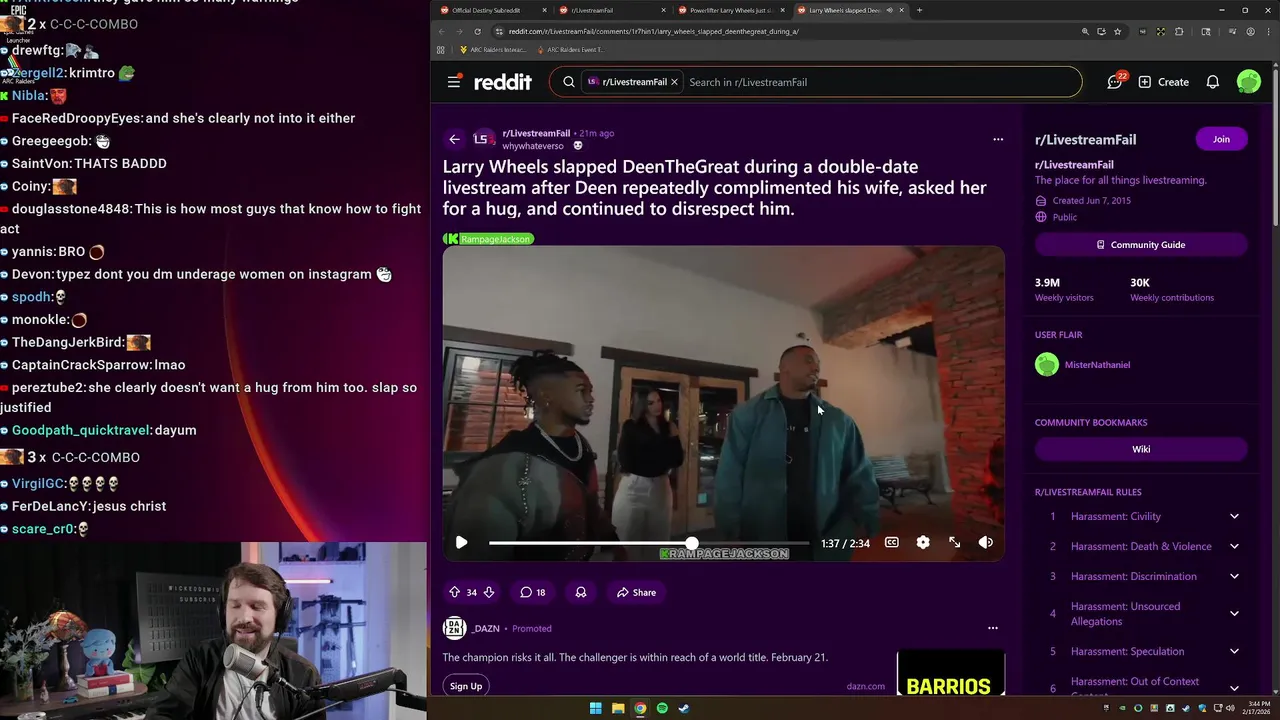Screen dimensions: 1280x720
Task: Open the 18 comments button
Action: coord(532,592)
